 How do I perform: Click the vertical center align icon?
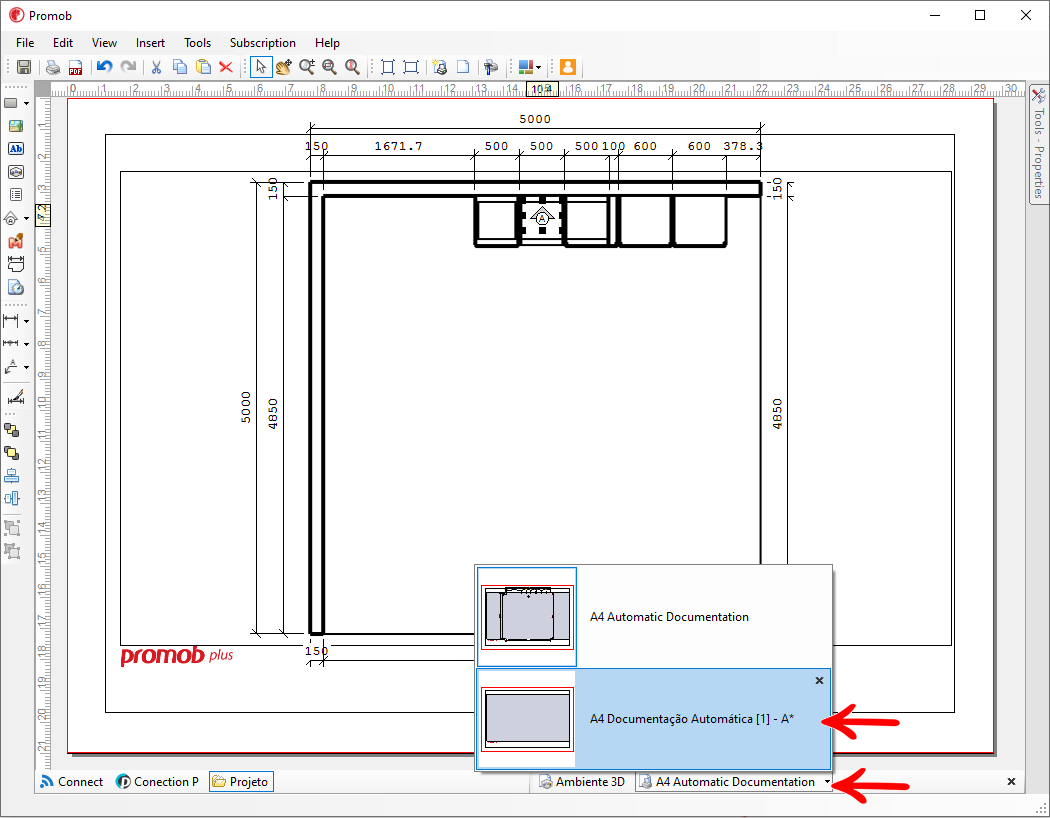[12, 499]
